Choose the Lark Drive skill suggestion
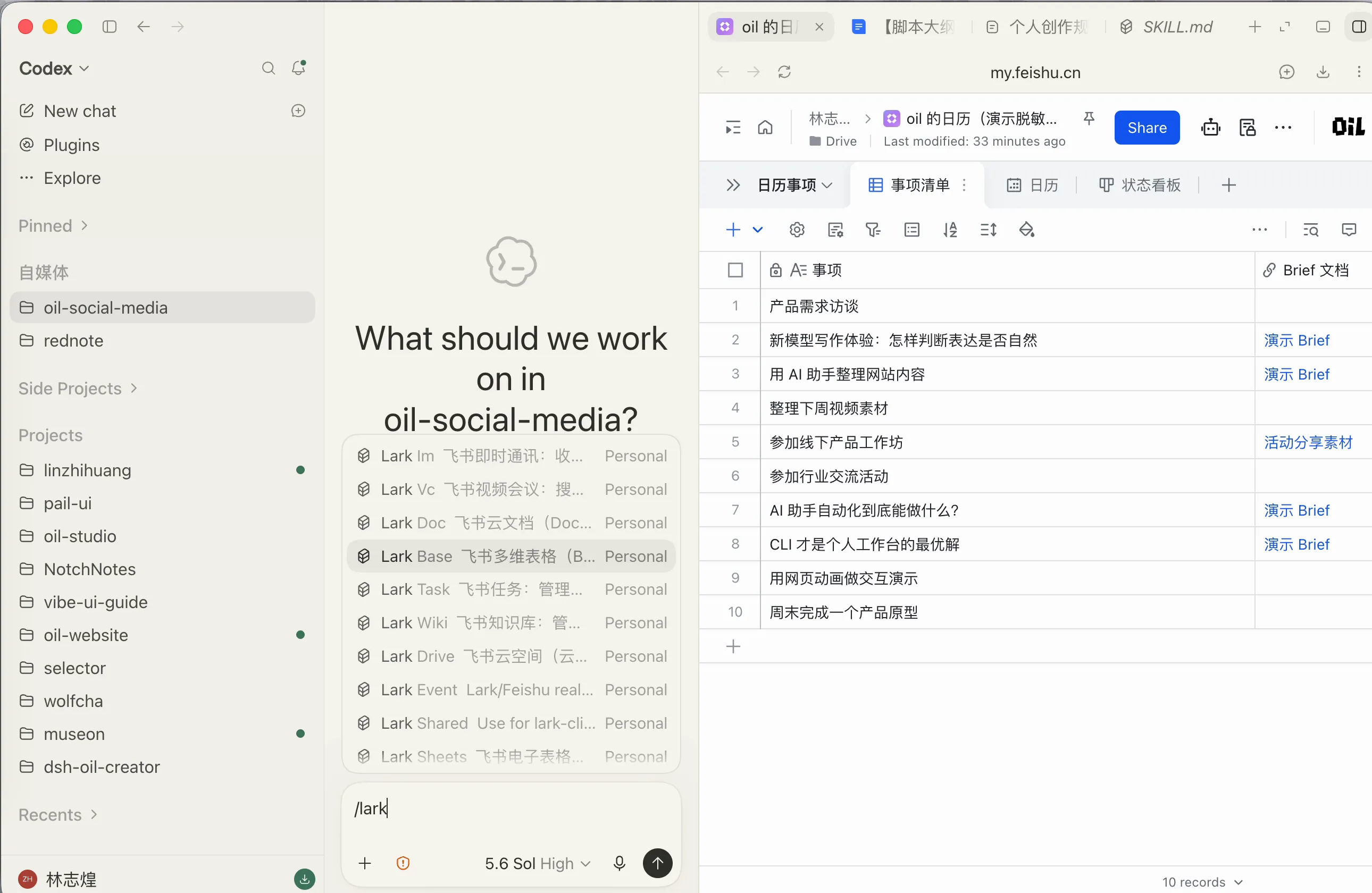 (511, 656)
